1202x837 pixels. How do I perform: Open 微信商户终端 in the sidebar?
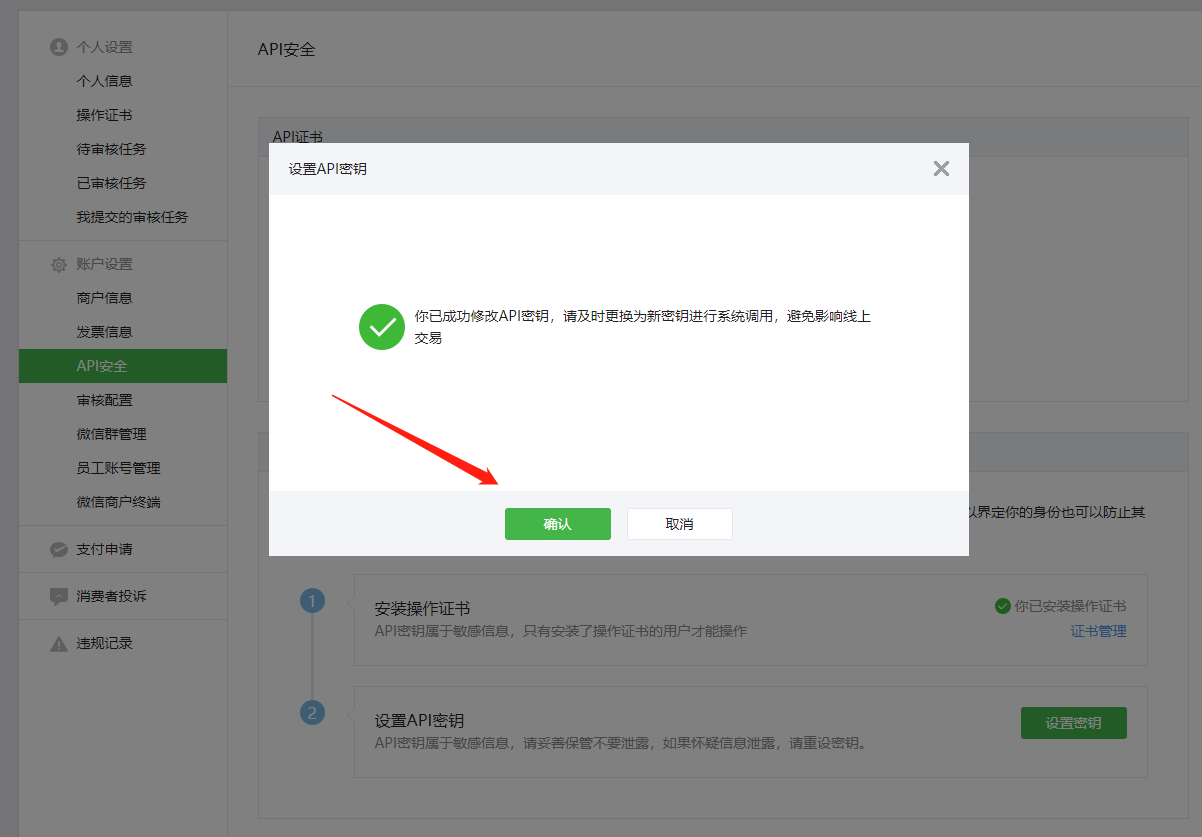tap(119, 502)
